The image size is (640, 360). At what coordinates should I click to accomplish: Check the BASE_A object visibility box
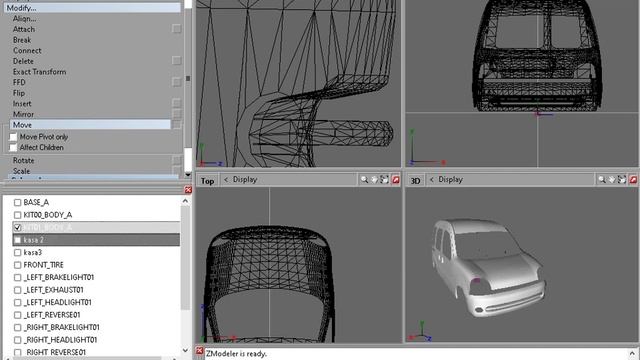pos(17,202)
